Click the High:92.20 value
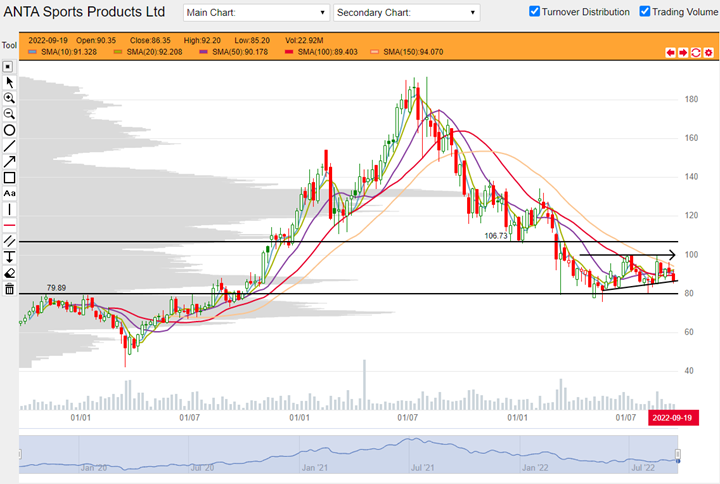This screenshot has height=484, width=720. pos(202,40)
